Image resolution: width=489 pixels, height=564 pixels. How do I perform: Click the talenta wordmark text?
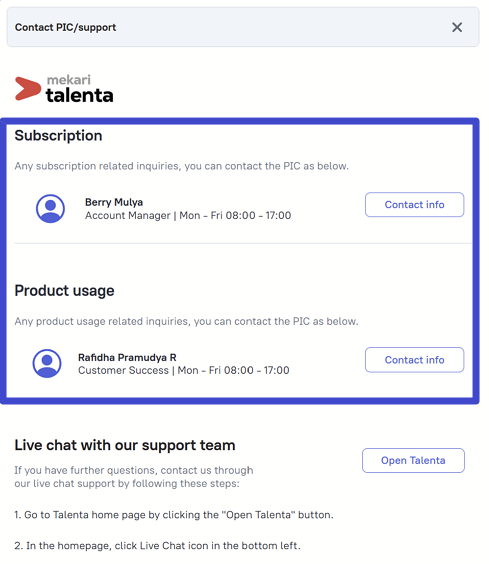coord(80,95)
